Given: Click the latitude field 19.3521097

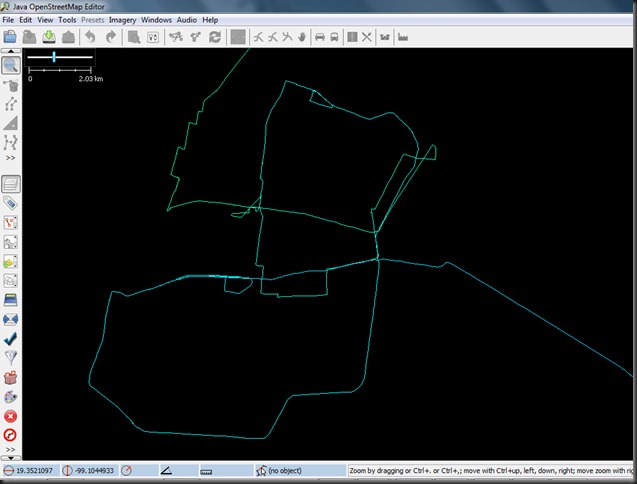Looking at the screenshot, I should 35,470.
